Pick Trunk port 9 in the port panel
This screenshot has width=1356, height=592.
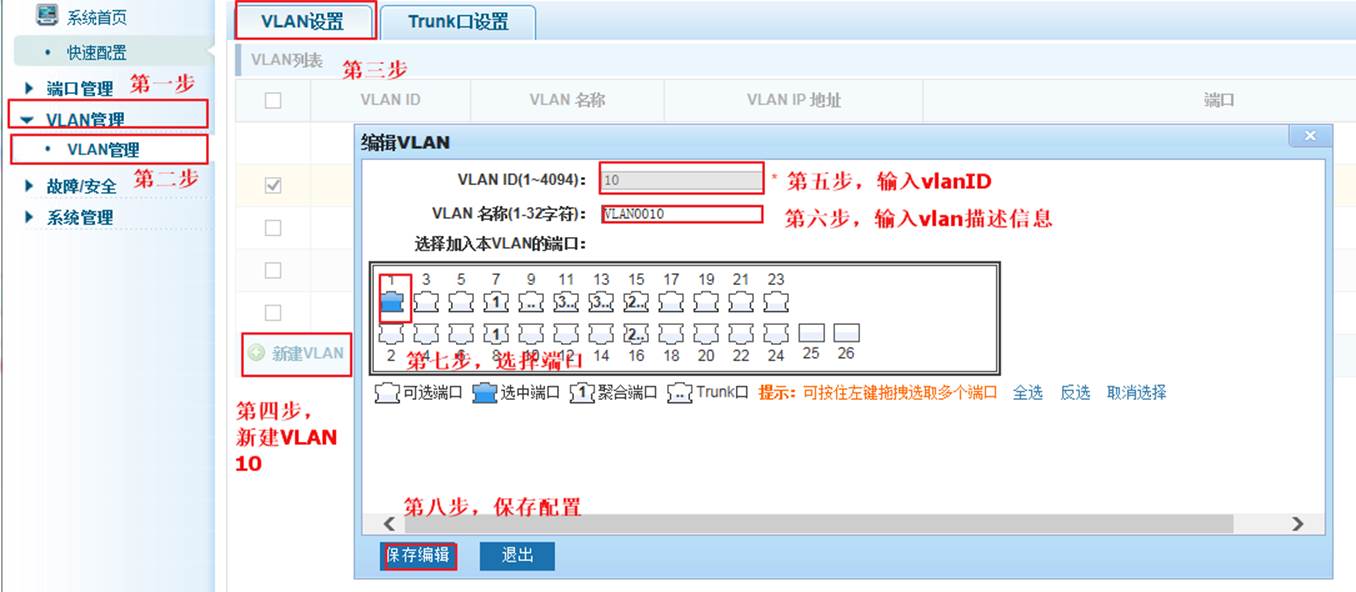(x=531, y=302)
